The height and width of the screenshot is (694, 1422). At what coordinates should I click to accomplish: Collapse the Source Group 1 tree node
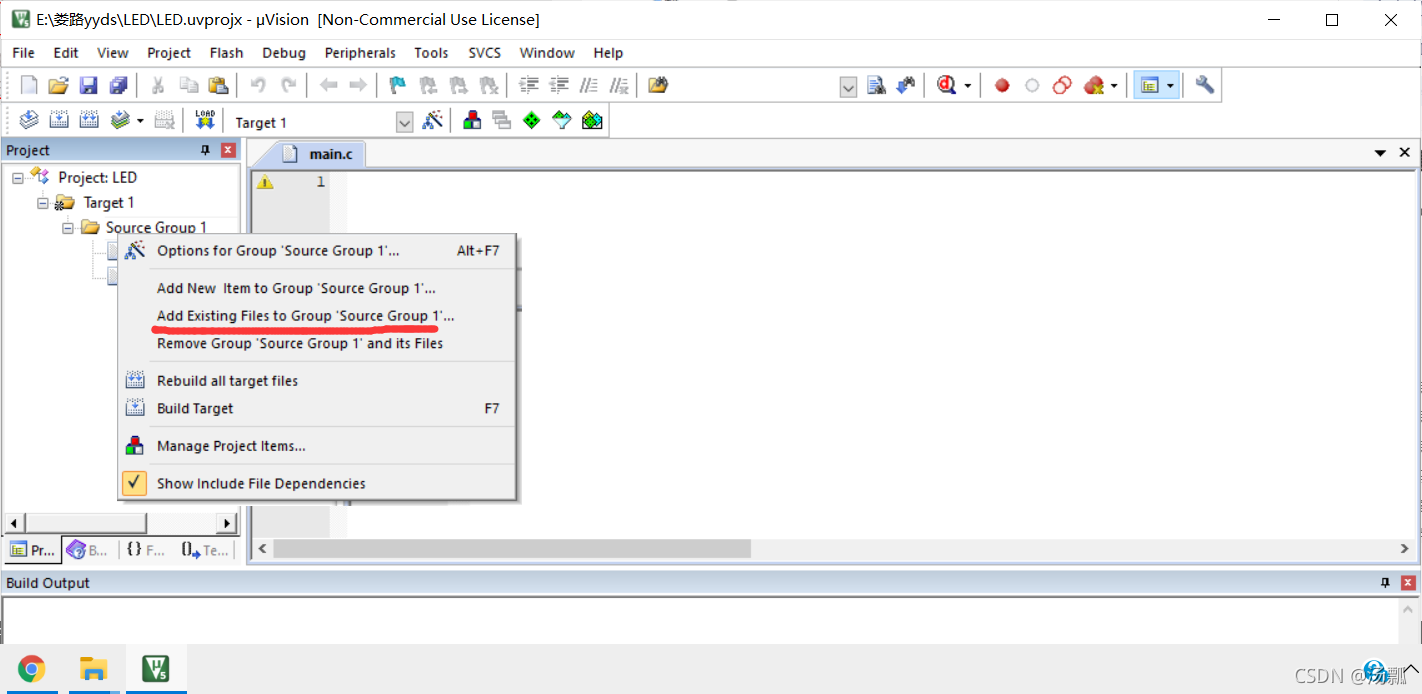(68, 228)
